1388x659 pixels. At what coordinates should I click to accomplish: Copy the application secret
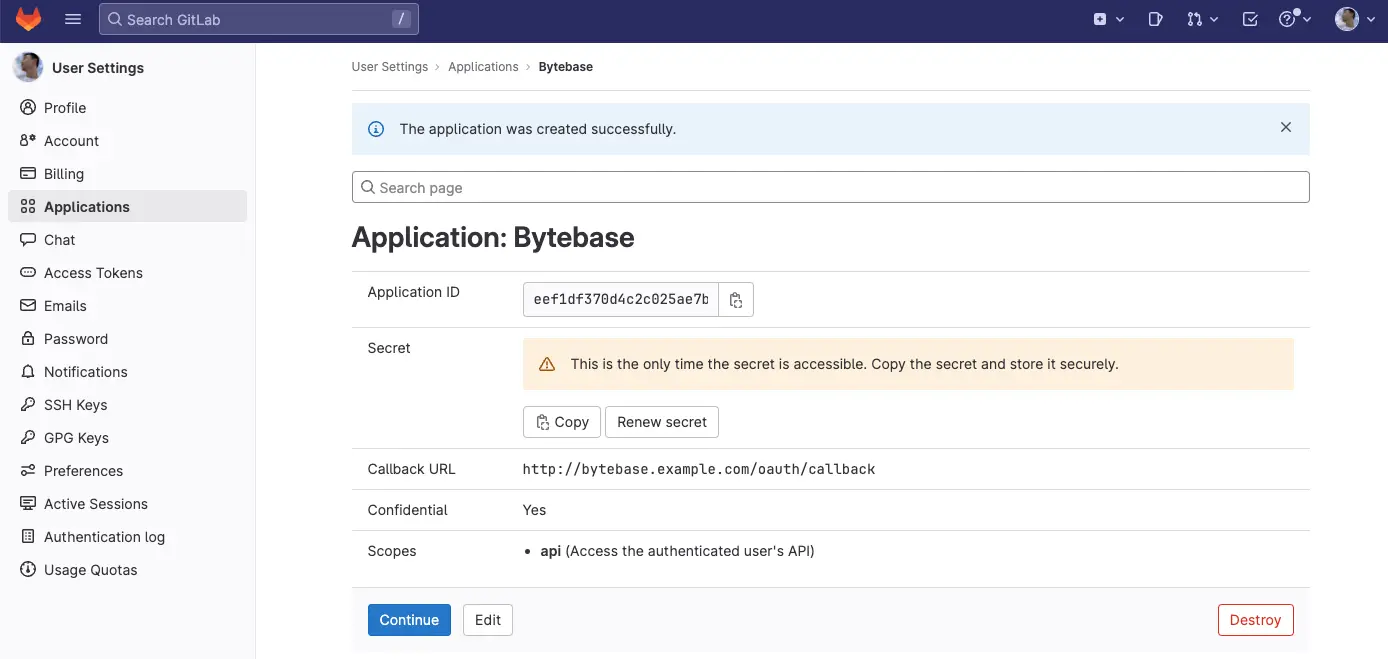(562, 422)
